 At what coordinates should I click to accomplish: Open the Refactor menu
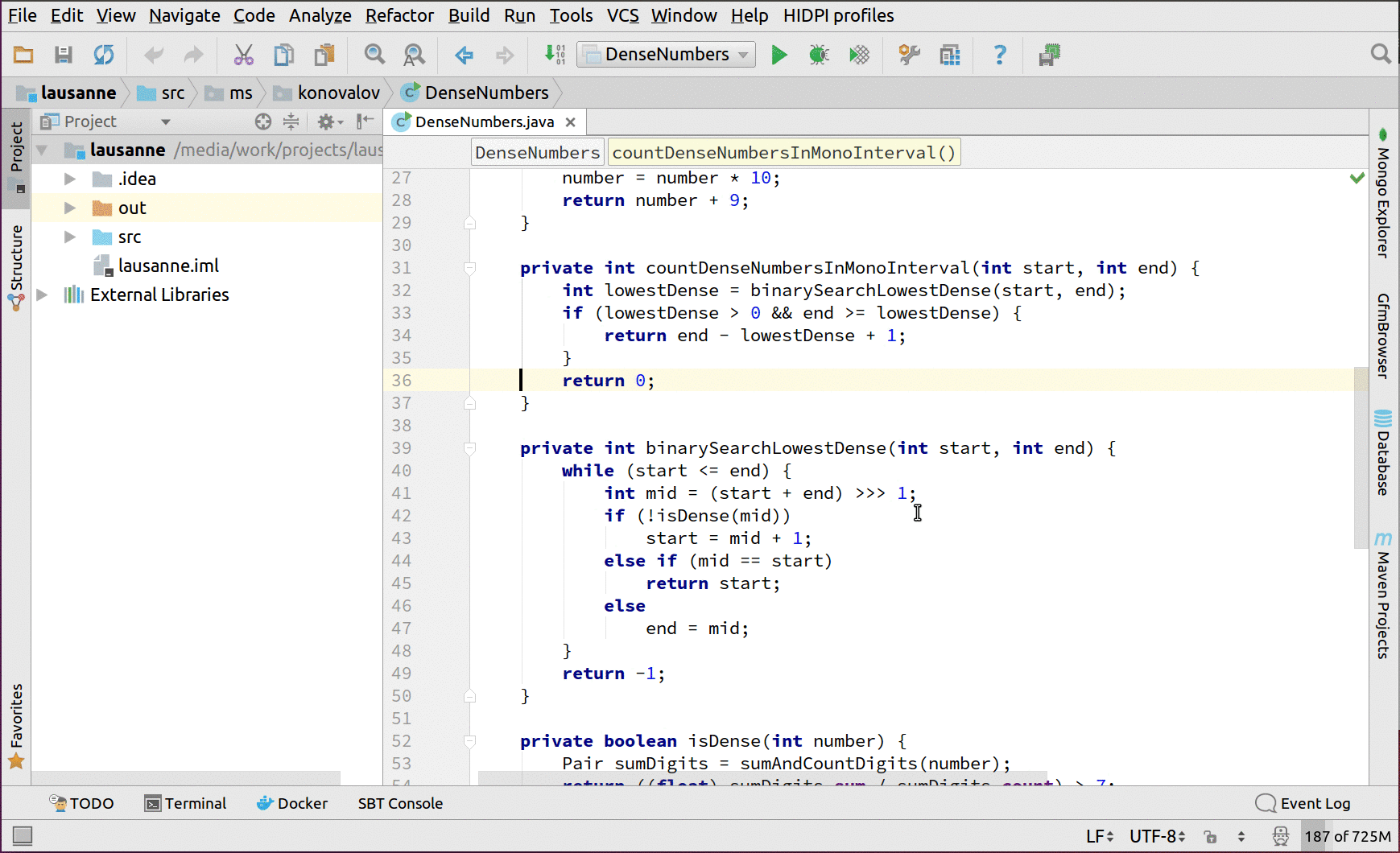pyautogui.click(x=399, y=15)
